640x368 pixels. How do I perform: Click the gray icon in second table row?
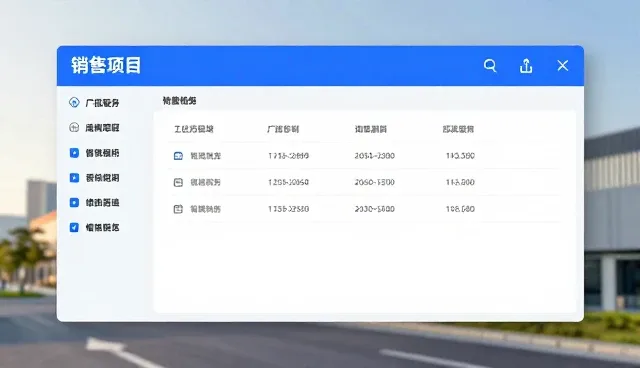(x=178, y=182)
